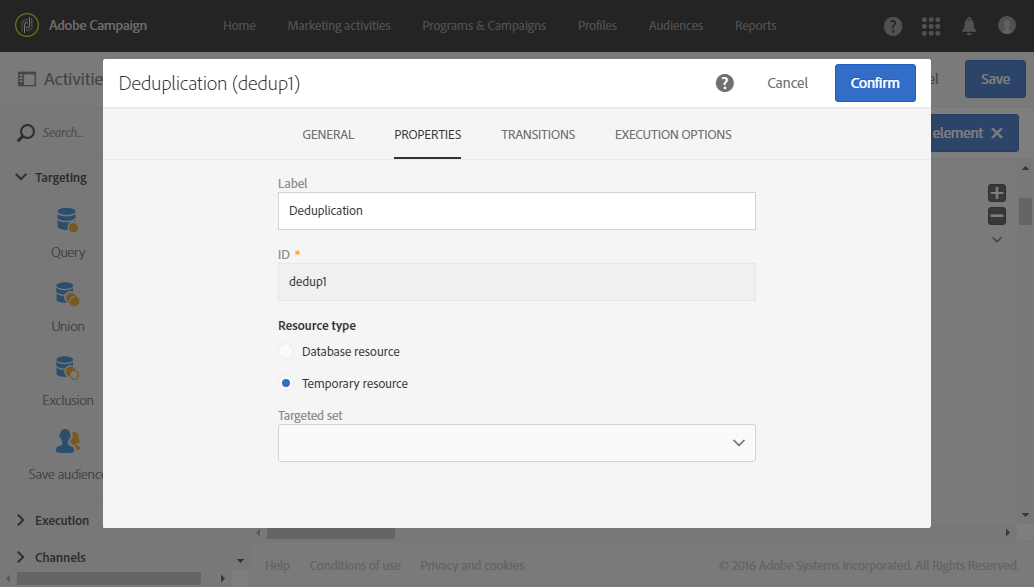
Task: Click the activities panel horizontal scrollbar
Action: tap(109, 578)
